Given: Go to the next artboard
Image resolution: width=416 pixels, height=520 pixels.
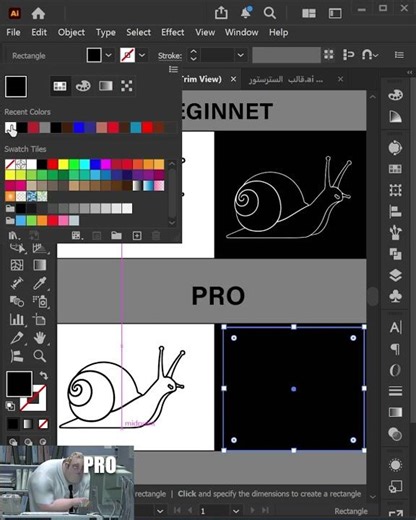Looking at the screenshot, I should pyautogui.click(x=253, y=510).
